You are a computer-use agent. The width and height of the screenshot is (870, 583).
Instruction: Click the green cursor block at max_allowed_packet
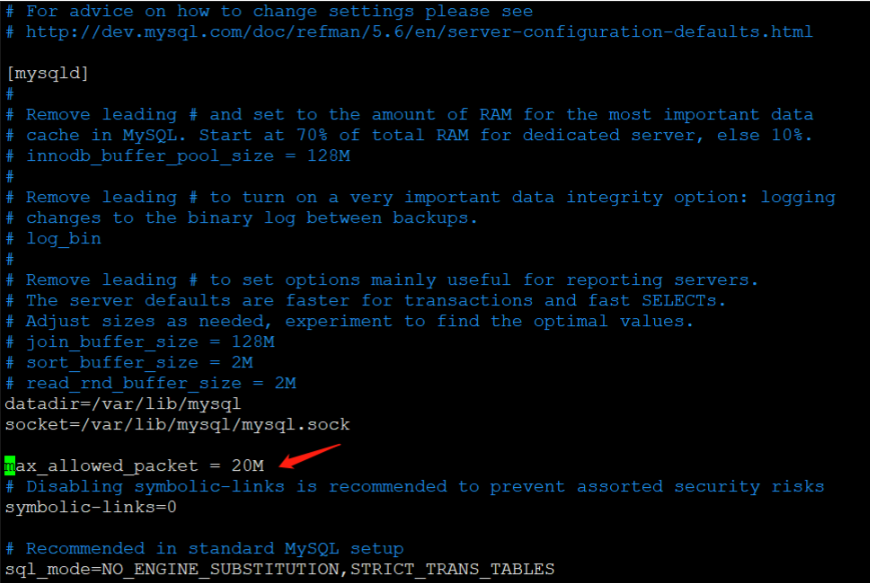click(x=9, y=465)
